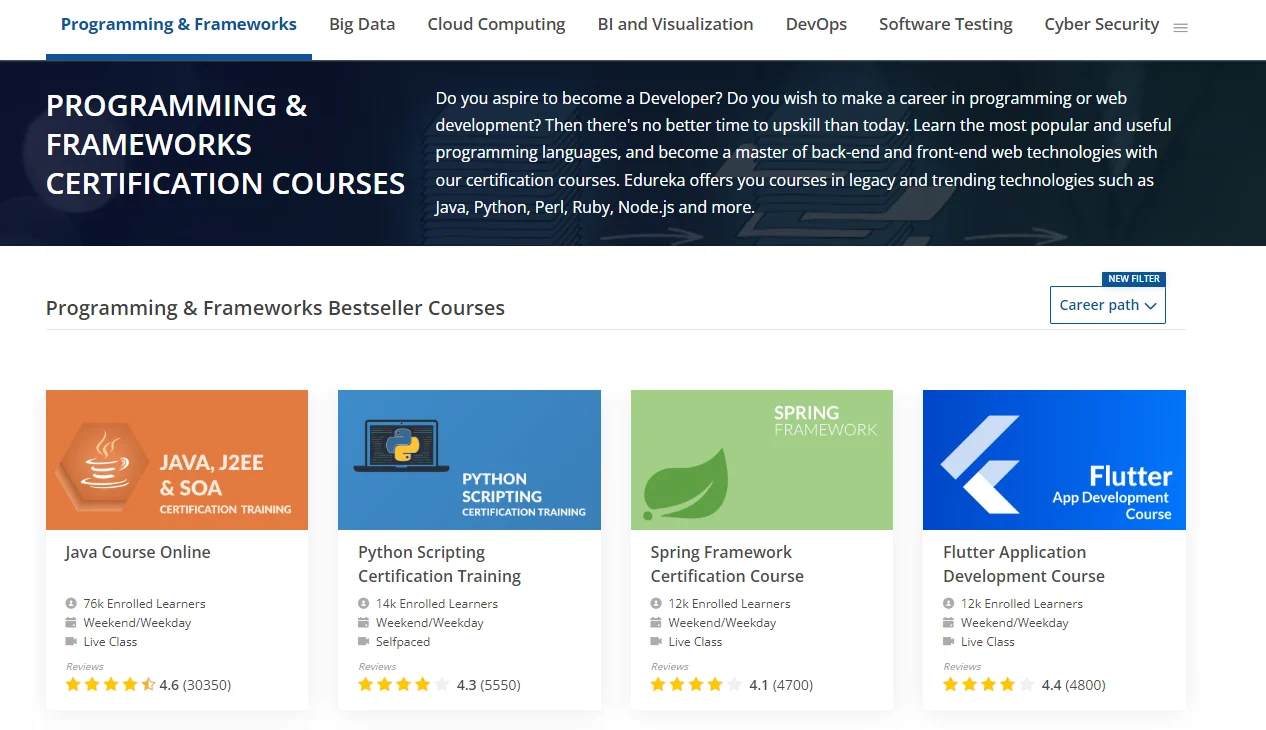
Task: Open Flutter Application Development Course link
Action: coord(1024,564)
